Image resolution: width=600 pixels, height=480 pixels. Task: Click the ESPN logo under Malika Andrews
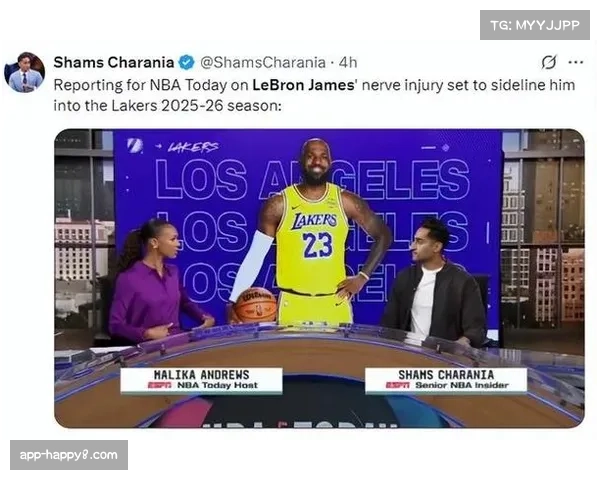click(x=160, y=385)
